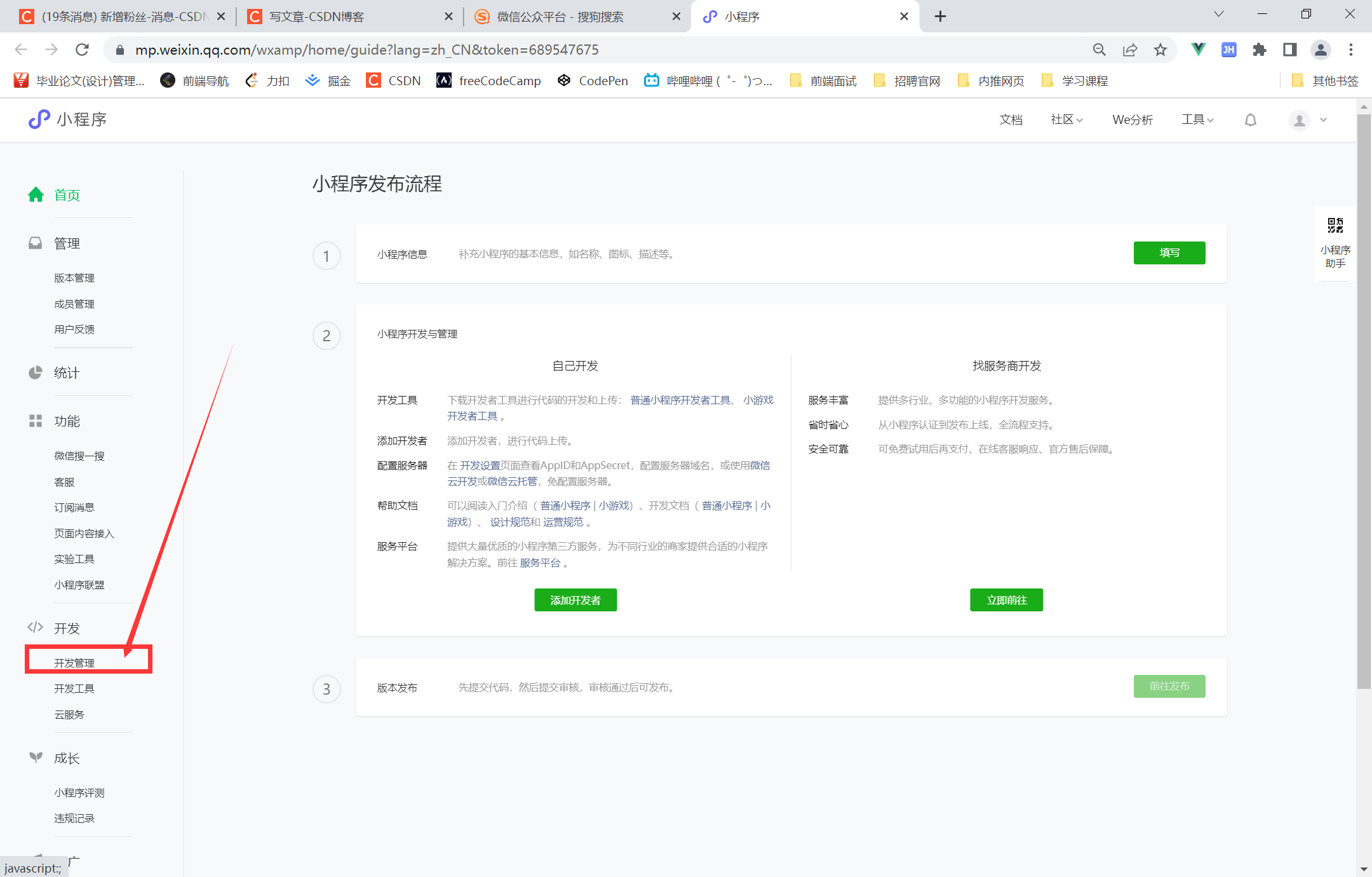Click the user avatar in page header
Viewport: 1372px width, 877px height.
[1300, 119]
